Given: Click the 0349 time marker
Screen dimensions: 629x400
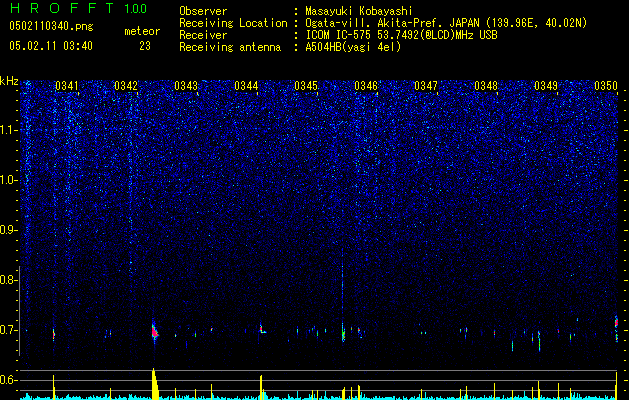Looking at the screenshot, I should click(546, 86).
